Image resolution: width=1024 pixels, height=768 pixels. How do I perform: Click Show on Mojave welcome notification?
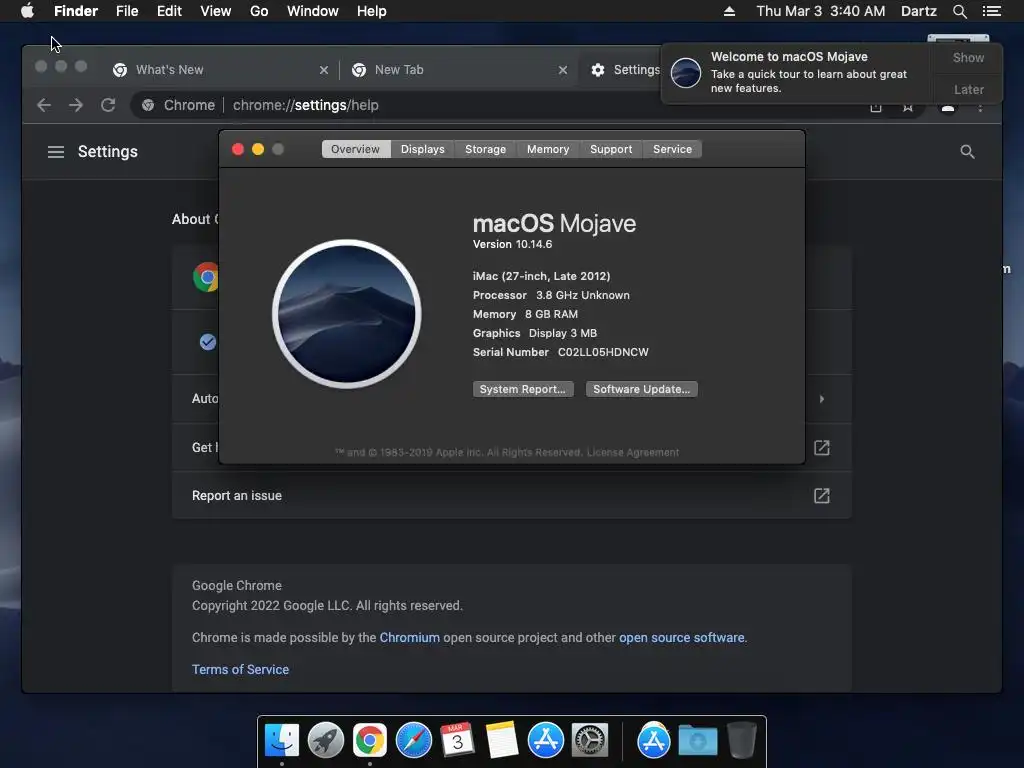[x=968, y=57]
